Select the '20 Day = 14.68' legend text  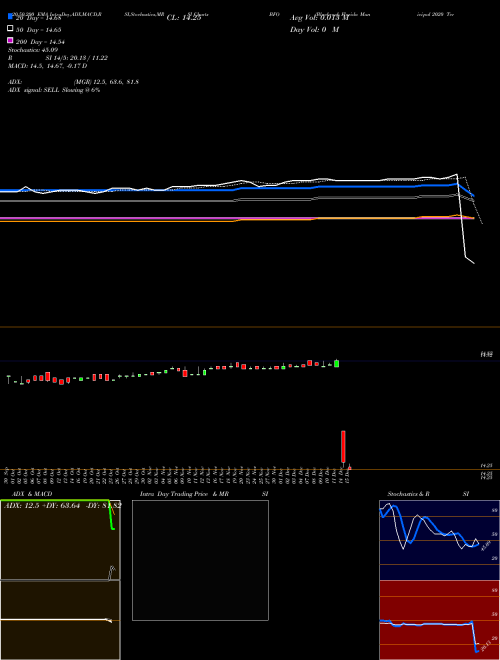pos(39,18)
